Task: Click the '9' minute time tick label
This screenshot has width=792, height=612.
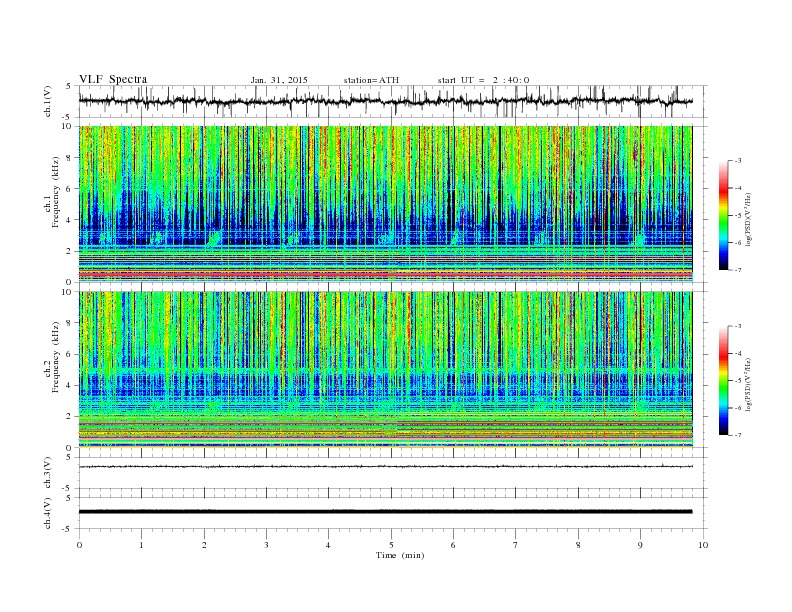Action: [640, 545]
